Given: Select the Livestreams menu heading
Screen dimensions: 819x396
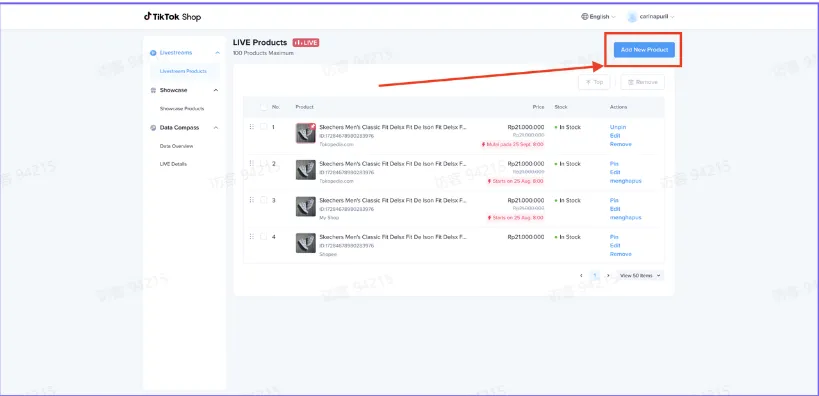Looking at the screenshot, I should pyautogui.click(x=176, y=53).
